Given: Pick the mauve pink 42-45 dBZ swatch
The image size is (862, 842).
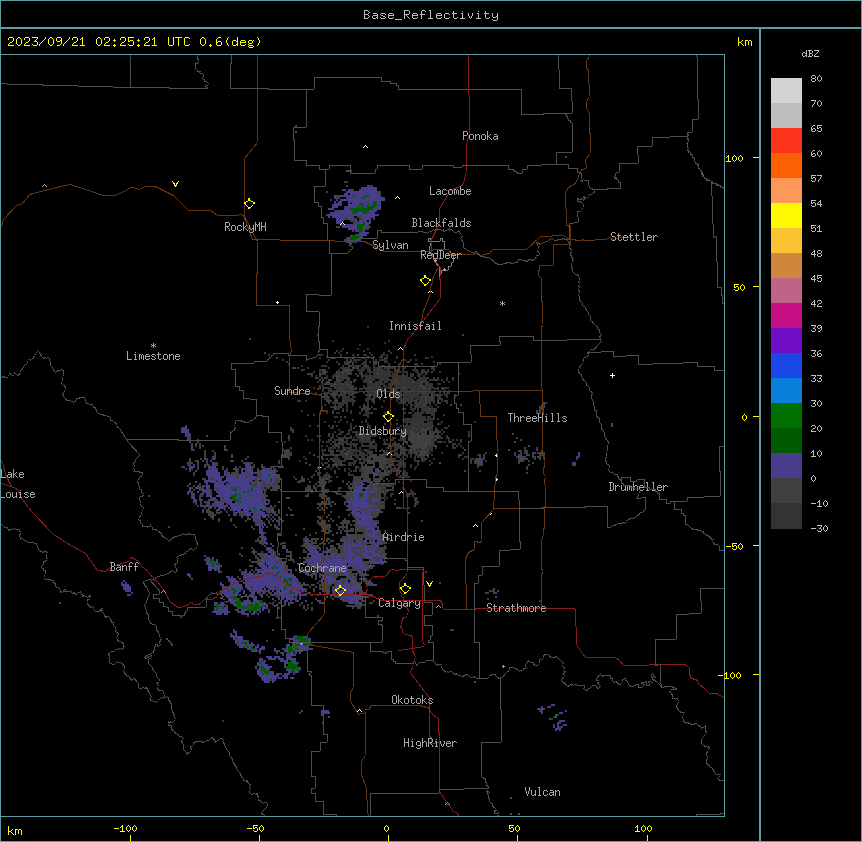Looking at the screenshot, I should pos(786,290).
